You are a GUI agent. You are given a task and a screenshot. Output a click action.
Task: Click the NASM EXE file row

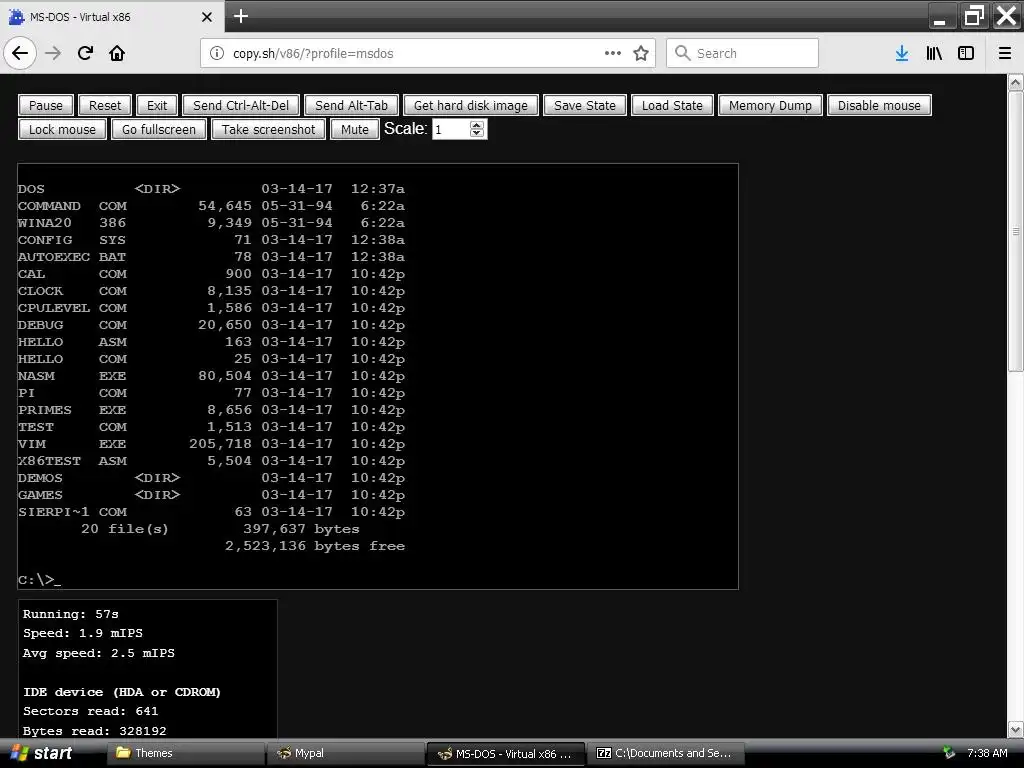[x=211, y=376]
